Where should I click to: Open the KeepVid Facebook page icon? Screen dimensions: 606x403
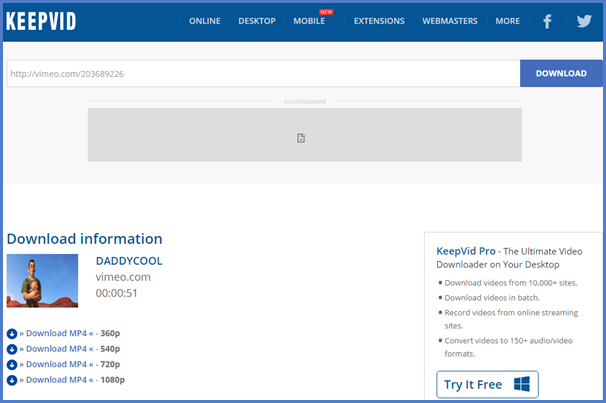(x=547, y=21)
